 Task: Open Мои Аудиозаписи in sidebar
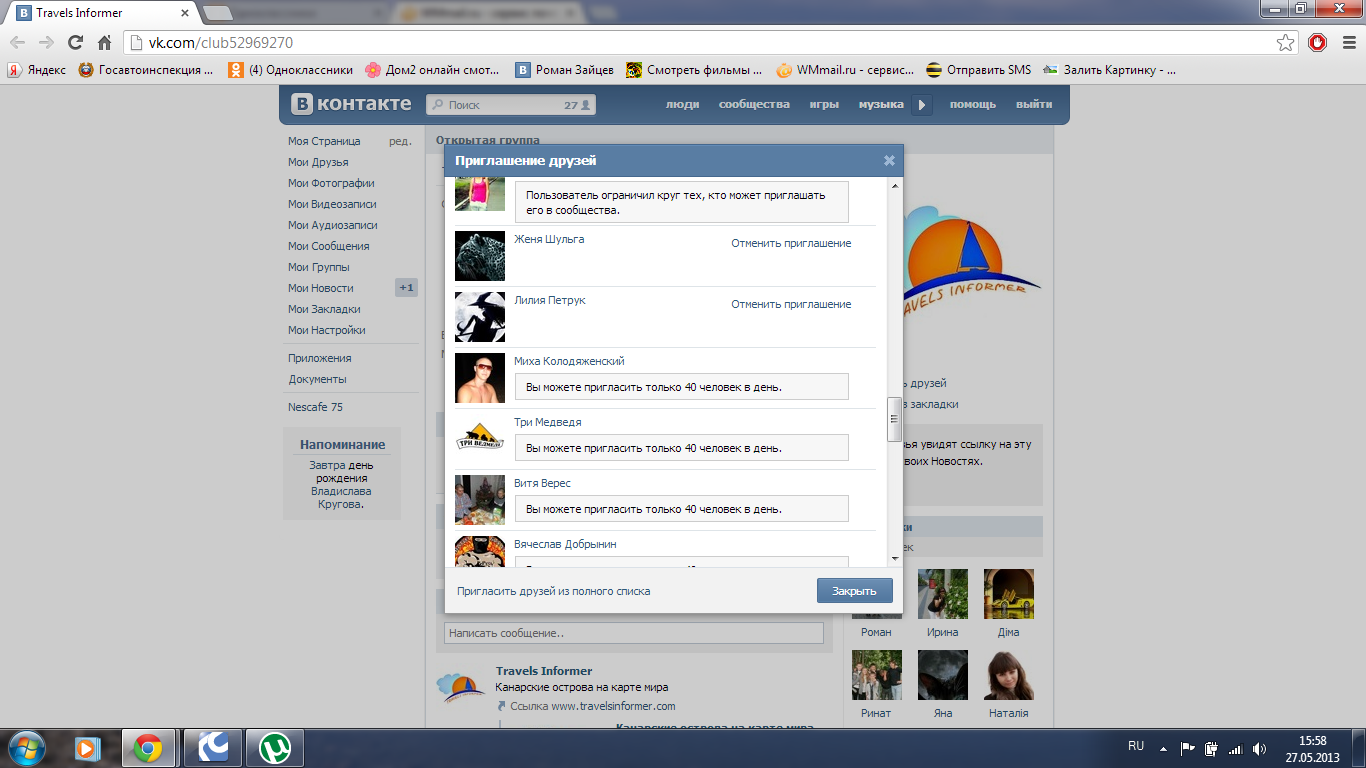click(333, 225)
